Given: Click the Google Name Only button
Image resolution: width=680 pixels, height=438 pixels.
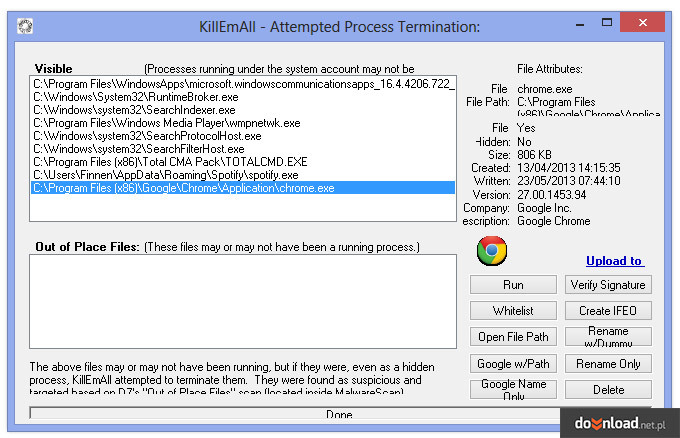Looking at the screenshot, I should pos(513,389).
